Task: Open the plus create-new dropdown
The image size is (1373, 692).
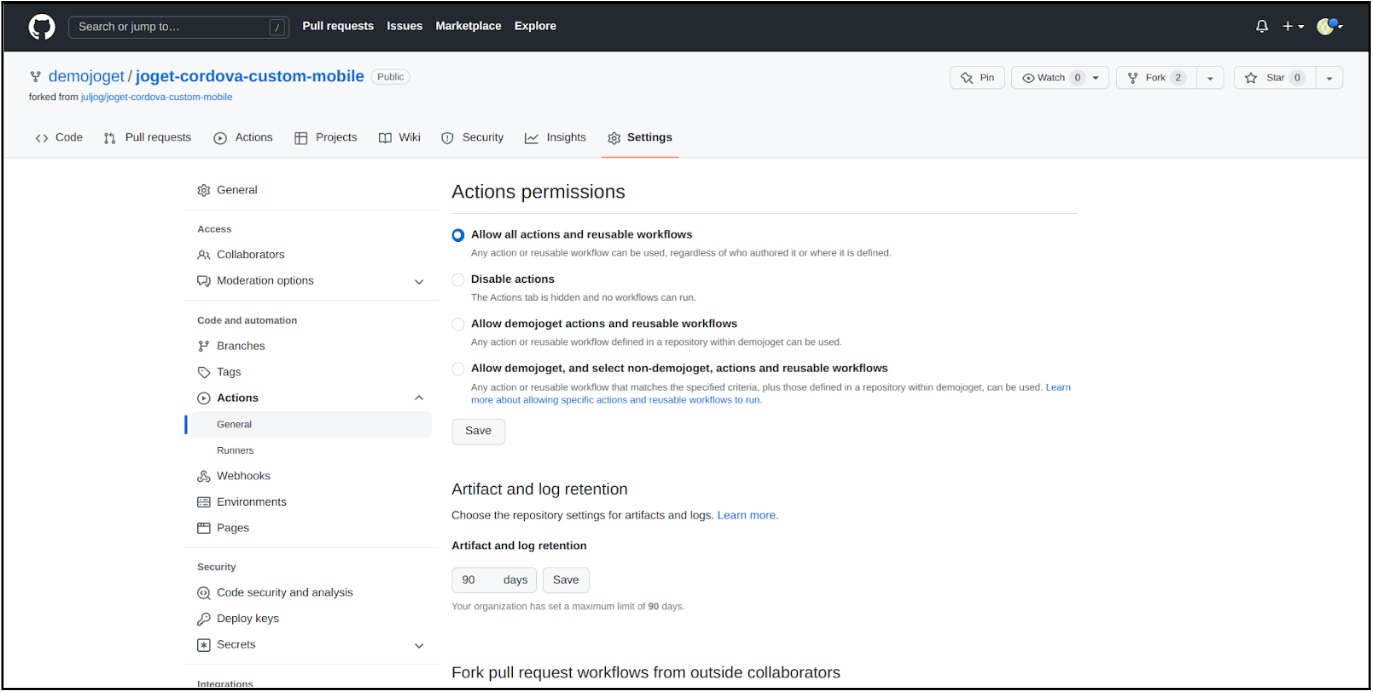Action: click(x=1293, y=27)
